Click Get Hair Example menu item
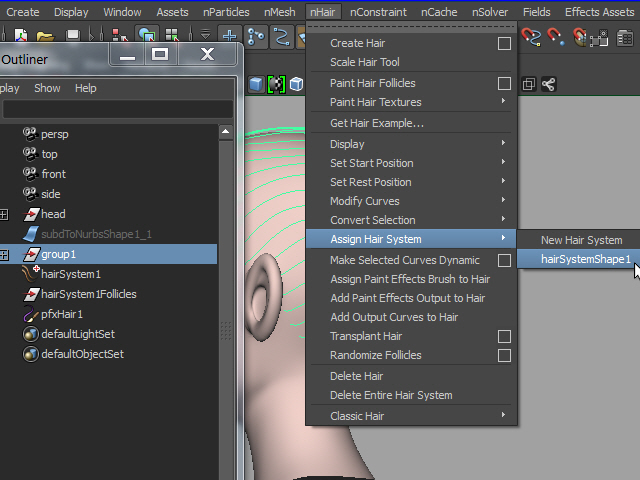This screenshot has width=640, height=480. pyautogui.click(x=411, y=123)
